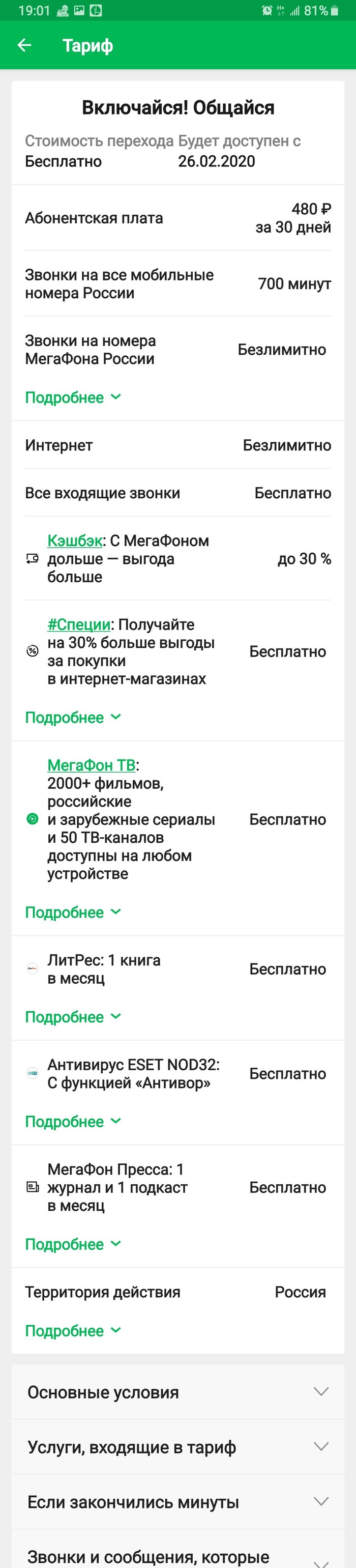Open the МегаФон ТВ link
Screen dimensions: 356x1568
pyautogui.click(x=91, y=765)
